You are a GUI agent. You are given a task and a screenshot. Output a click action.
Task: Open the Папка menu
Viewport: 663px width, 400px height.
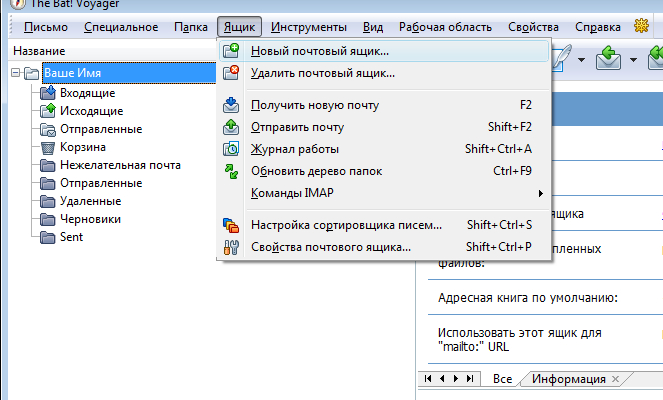point(191,27)
